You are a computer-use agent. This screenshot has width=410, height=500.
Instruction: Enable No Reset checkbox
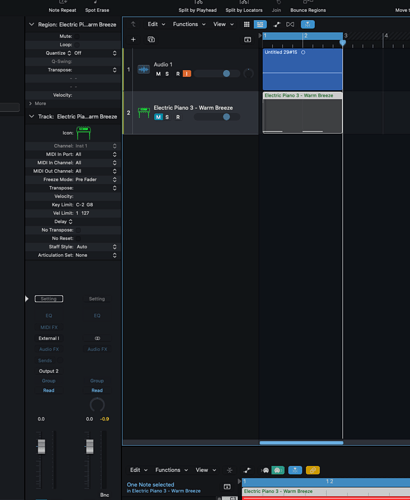(78, 238)
